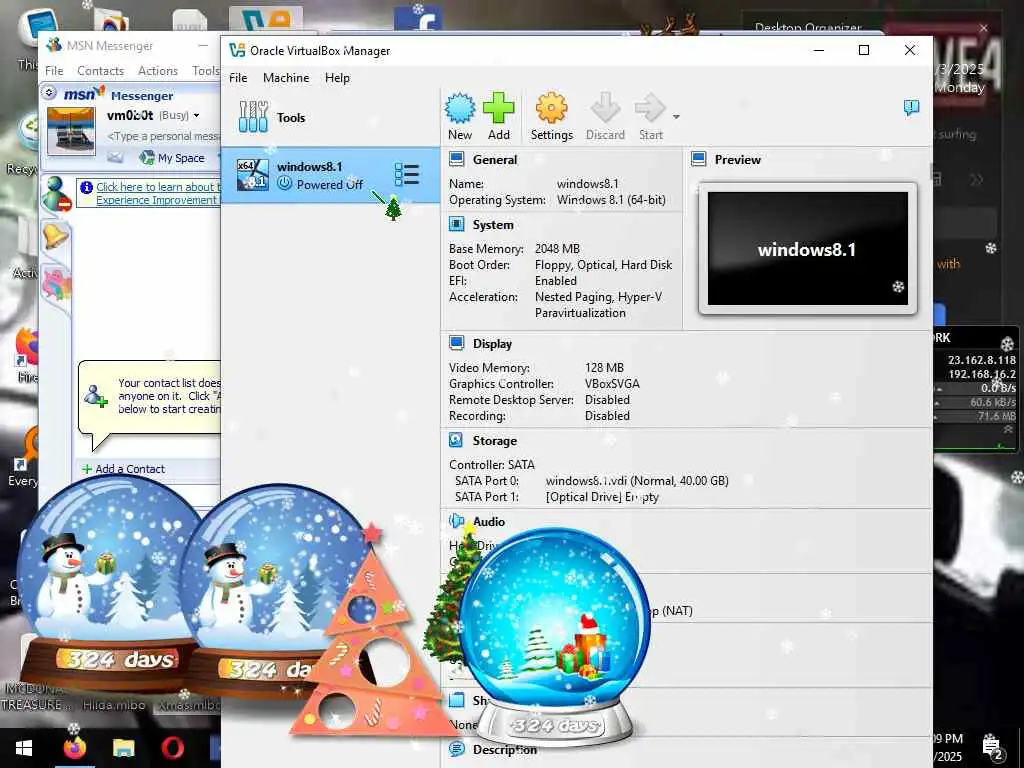Open Firefox from the taskbar
Image resolution: width=1024 pixels, height=768 pixels.
74,748
